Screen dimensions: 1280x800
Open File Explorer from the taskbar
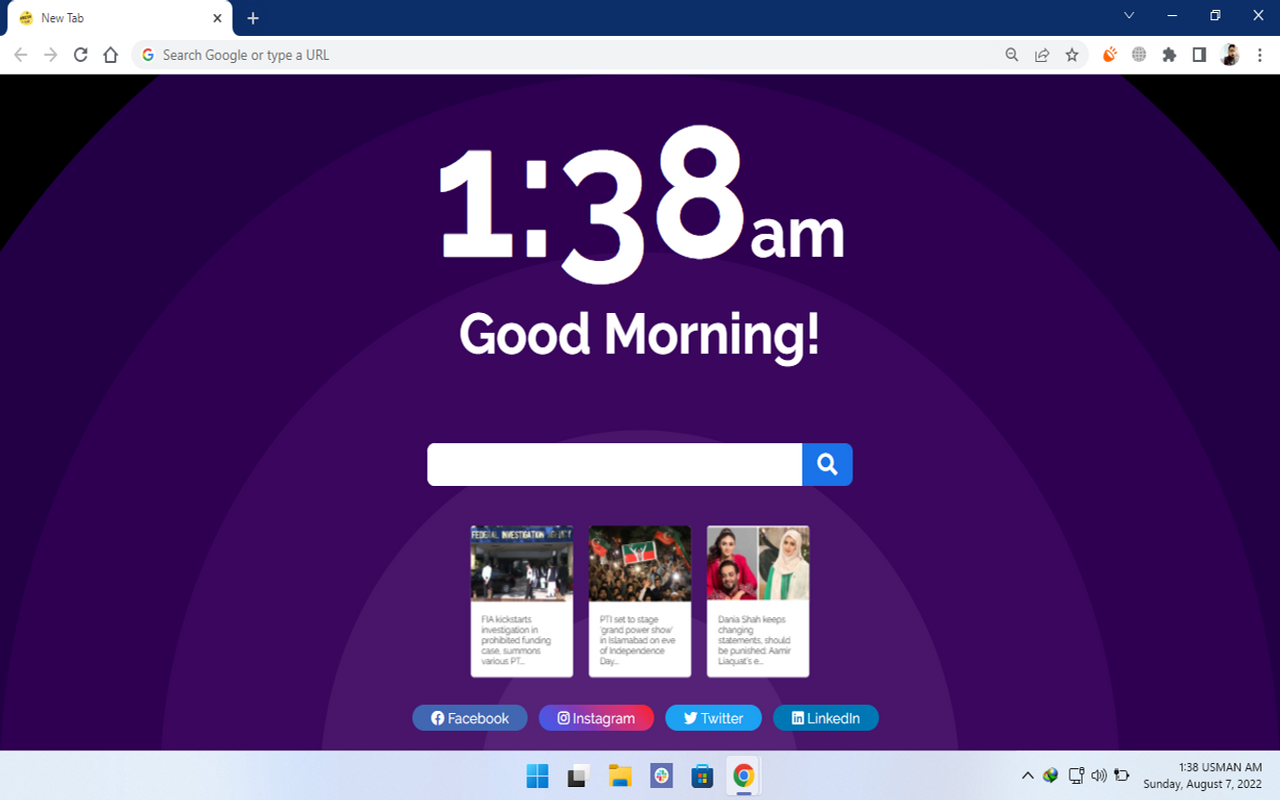click(x=620, y=776)
